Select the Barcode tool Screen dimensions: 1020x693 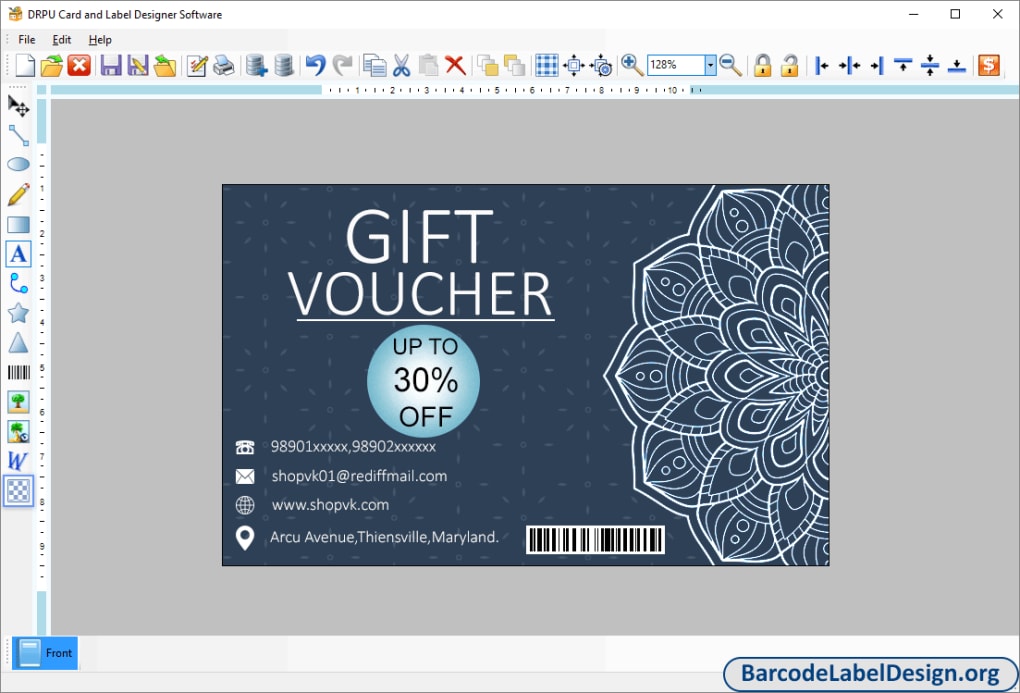tap(18, 372)
